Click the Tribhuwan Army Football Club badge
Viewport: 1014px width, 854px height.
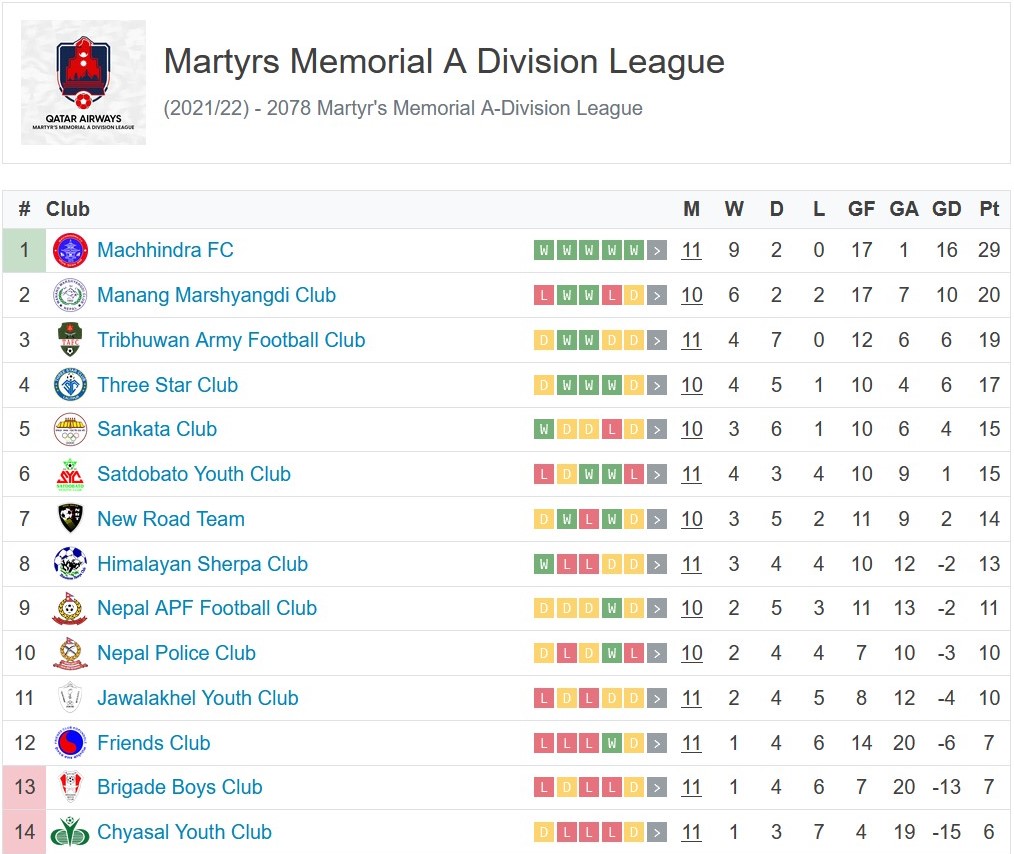pyautogui.click(x=70, y=340)
